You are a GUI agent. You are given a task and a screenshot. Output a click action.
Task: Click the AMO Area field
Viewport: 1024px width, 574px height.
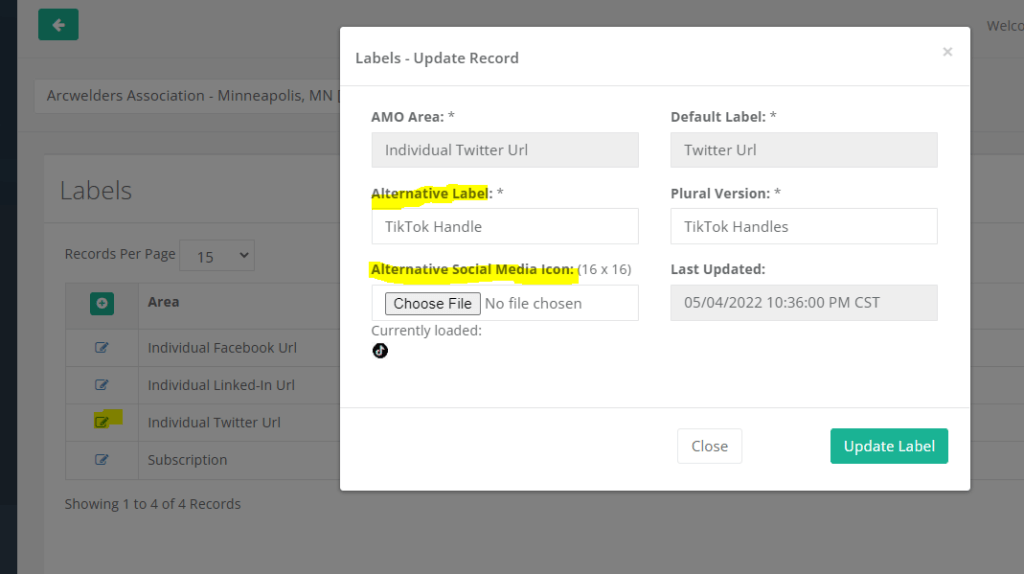[x=504, y=150]
